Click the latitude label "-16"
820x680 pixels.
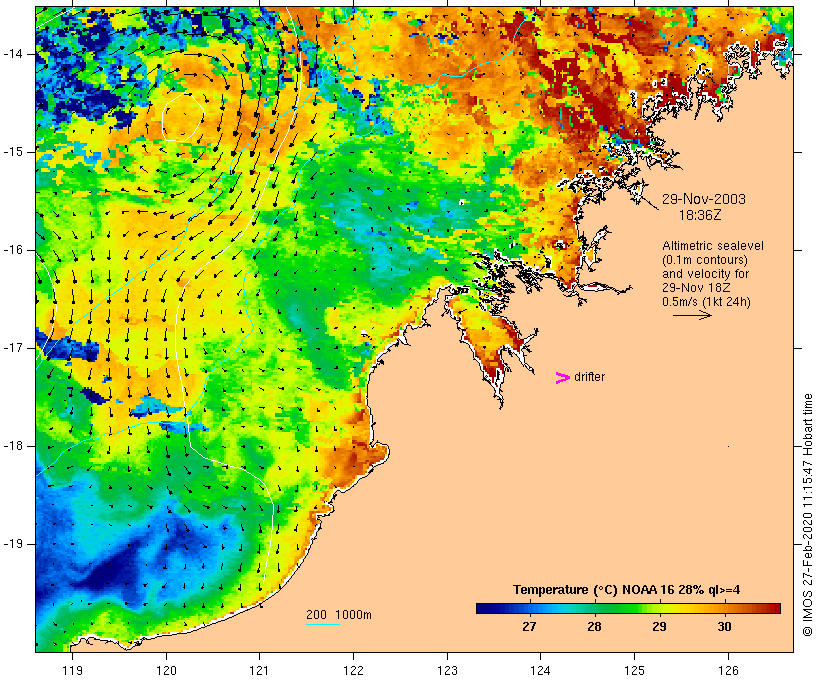(13, 250)
